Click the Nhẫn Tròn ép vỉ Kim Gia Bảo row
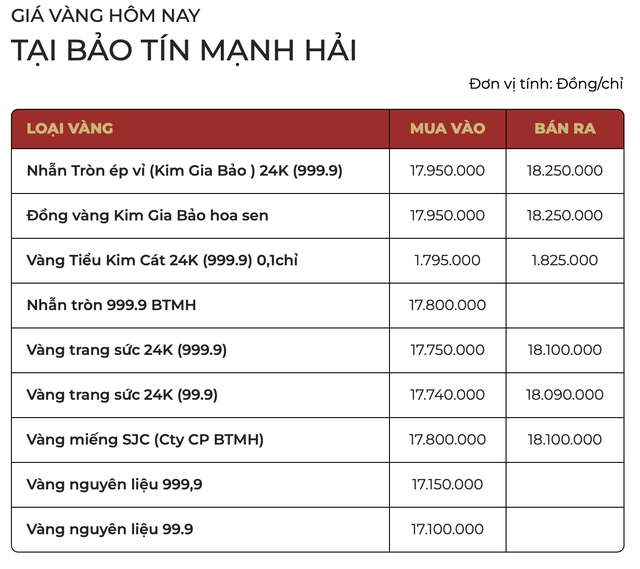 [x=184, y=171]
